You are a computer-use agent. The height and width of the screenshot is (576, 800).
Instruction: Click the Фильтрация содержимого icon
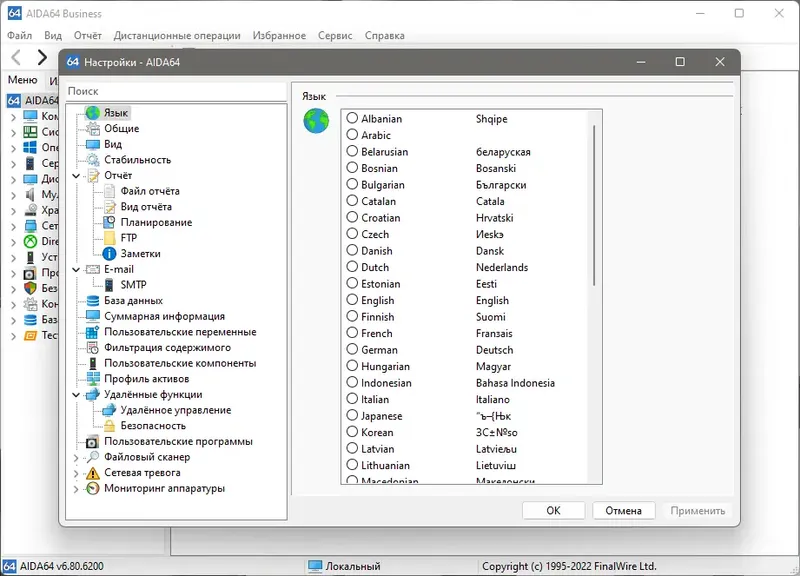click(x=92, y=347)
